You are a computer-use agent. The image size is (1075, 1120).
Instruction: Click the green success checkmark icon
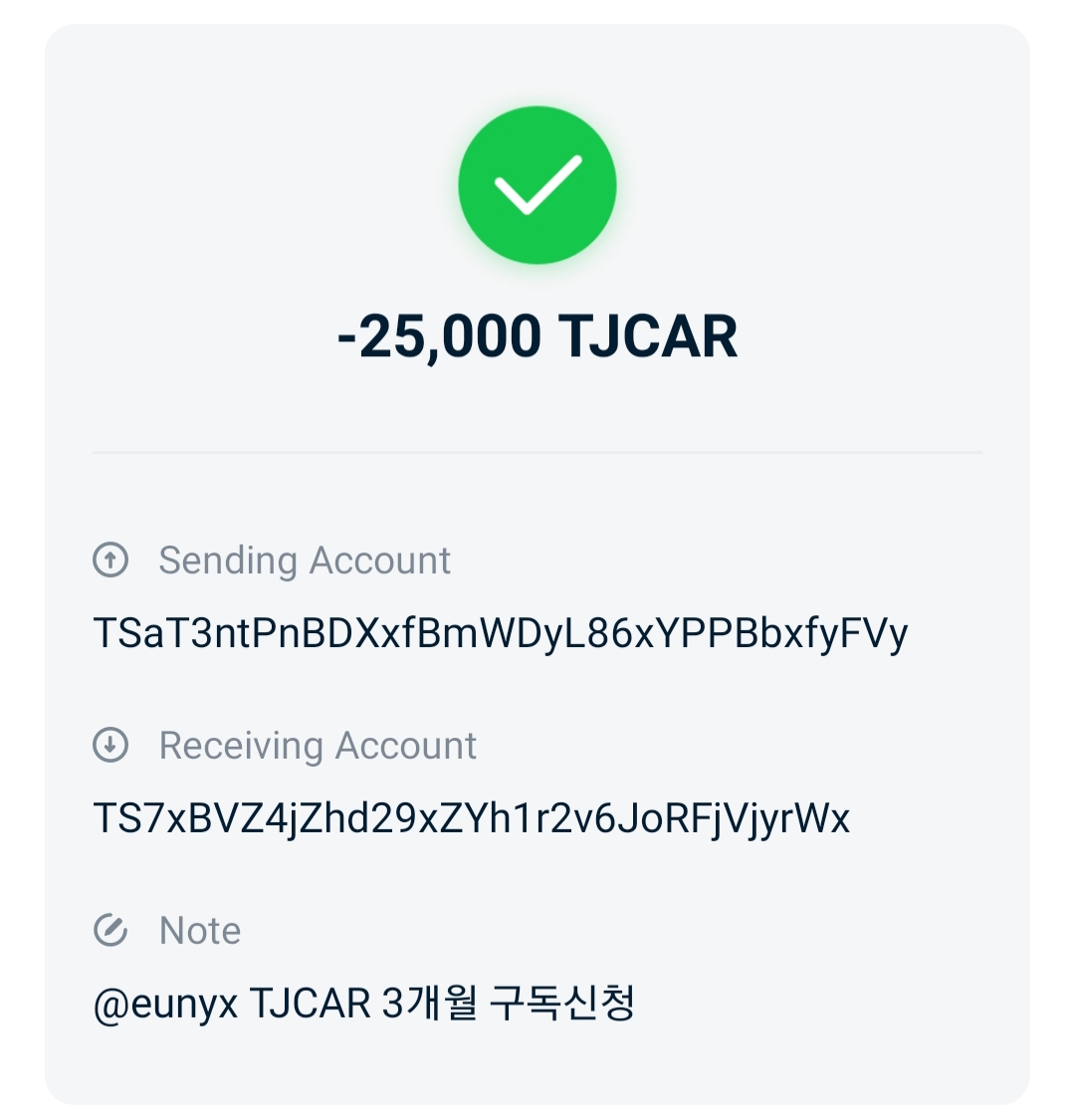[537, 185]
